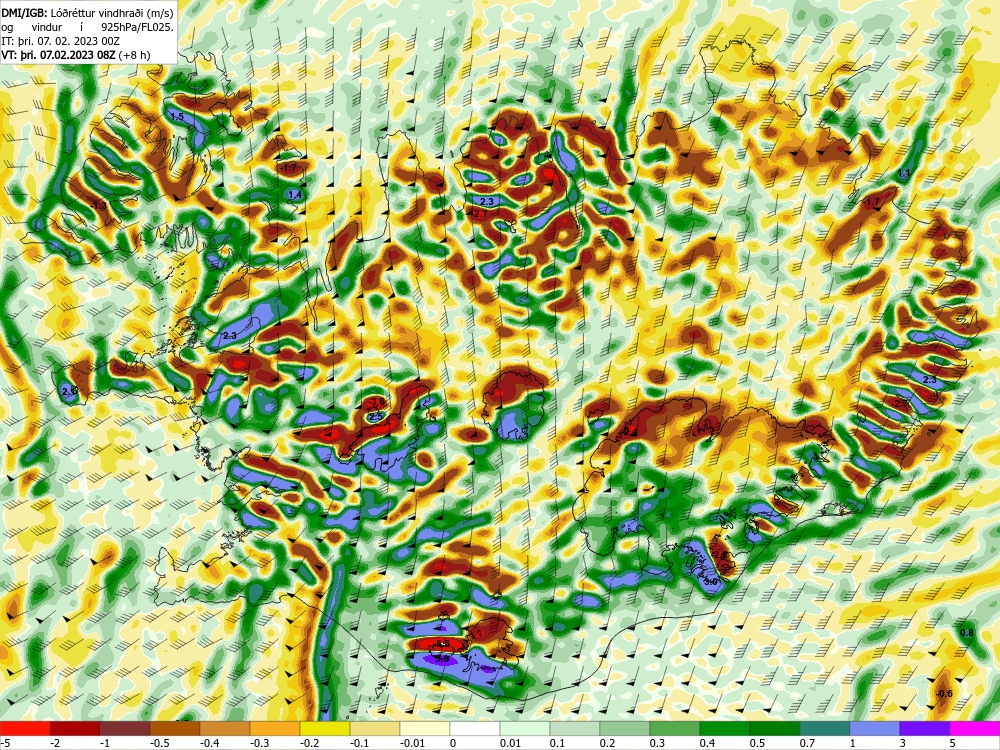Choose the dark green swatch between 0.4 and 0.5
This screenshot has width=1000, height=750.
pyautogui.click(x=724, y=728)
